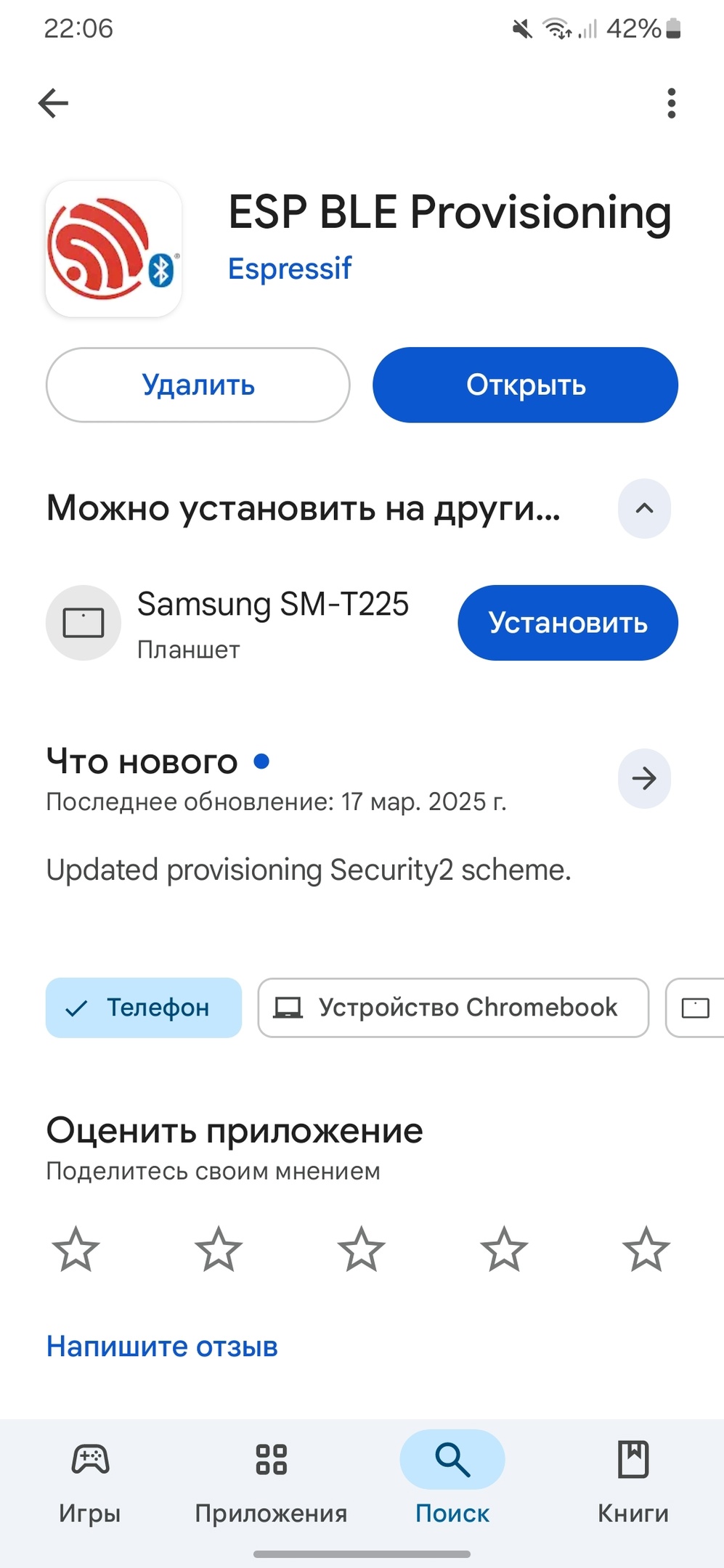Rate the app one star
Image resolution: width=724 pixels, height=1568 pixels.
[x=76, y=1249]
